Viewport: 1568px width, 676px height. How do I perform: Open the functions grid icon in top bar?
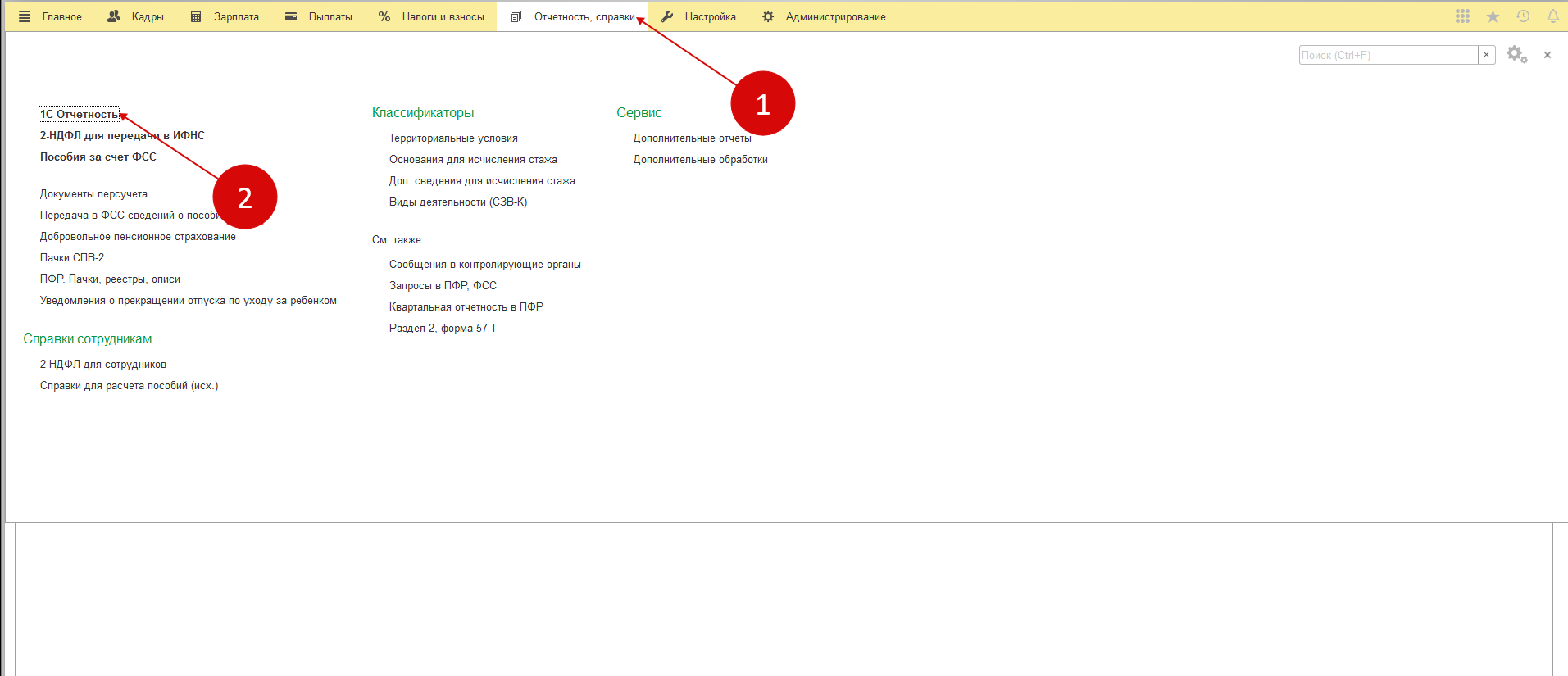[x=1462, y=16]
